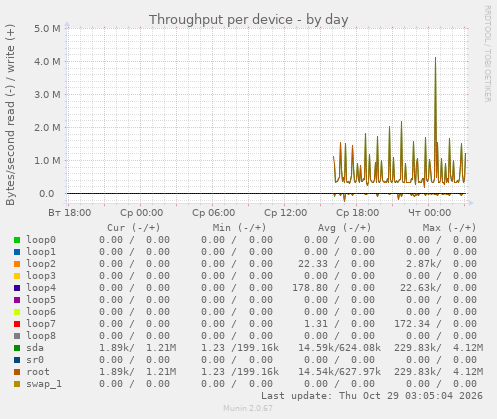Click the loop7 red color swatch

[x=17, y=324]
